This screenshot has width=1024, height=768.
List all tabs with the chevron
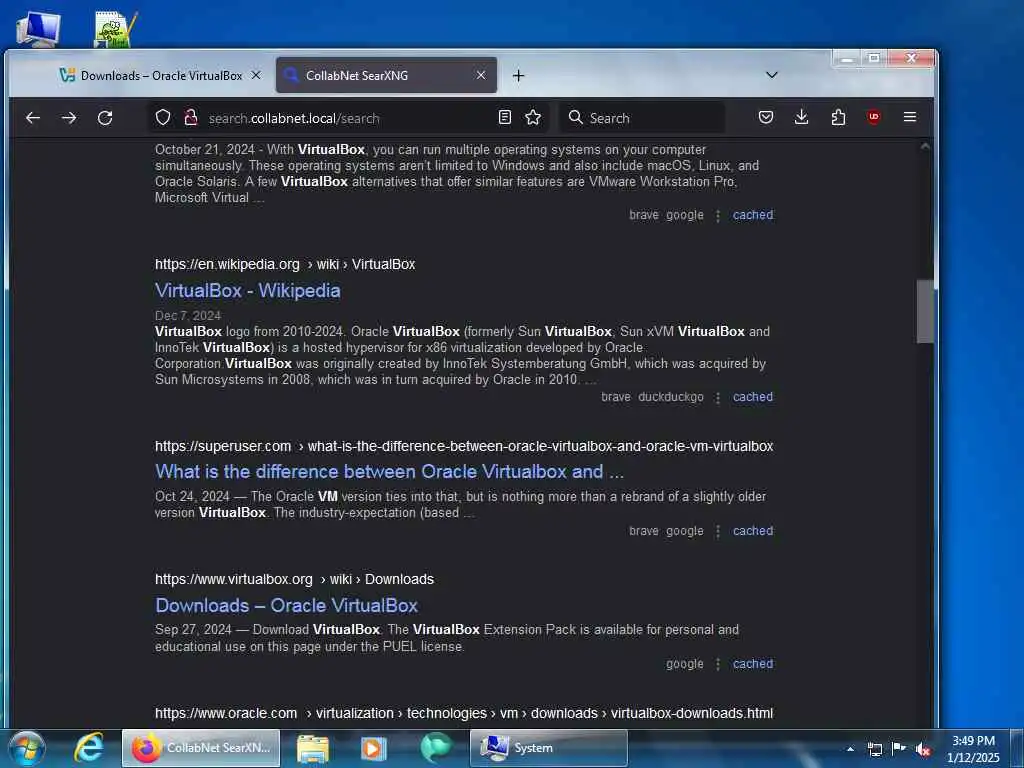[x=772, y=75]
